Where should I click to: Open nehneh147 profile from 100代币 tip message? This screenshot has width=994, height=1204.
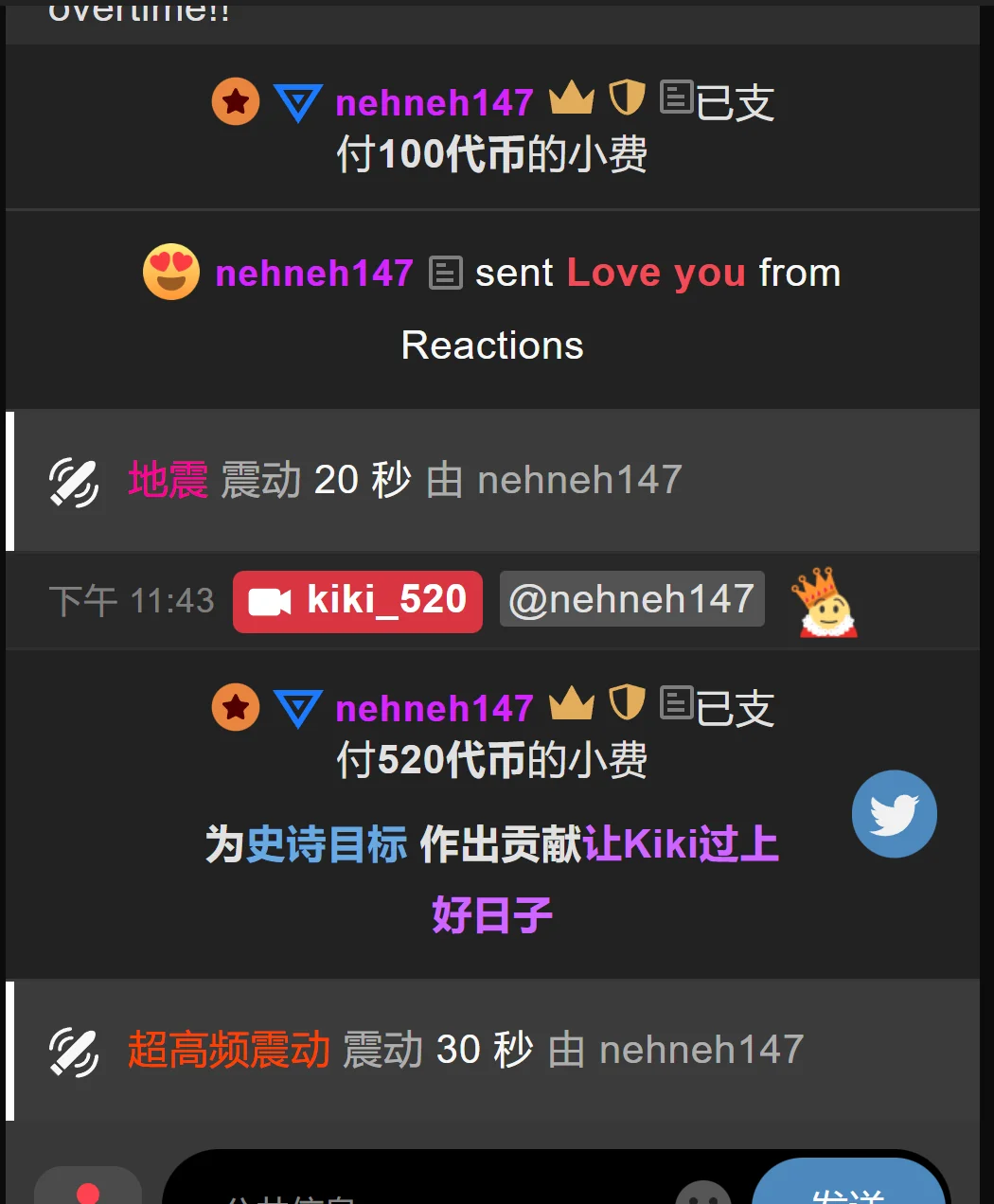pos(435,102)
